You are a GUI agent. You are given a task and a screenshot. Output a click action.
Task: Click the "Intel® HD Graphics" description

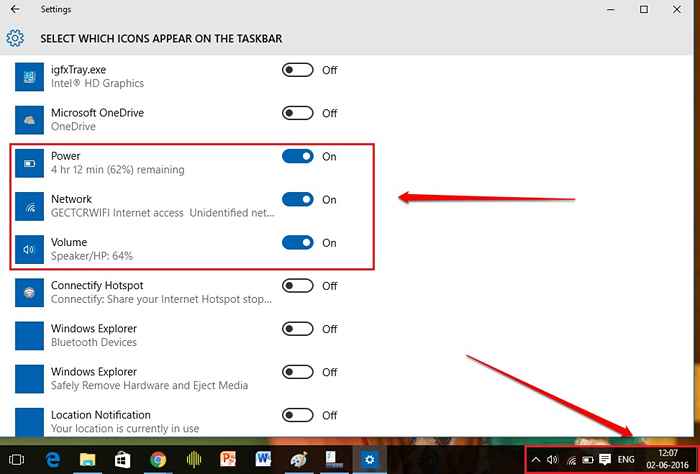click(x=97, y=83)
